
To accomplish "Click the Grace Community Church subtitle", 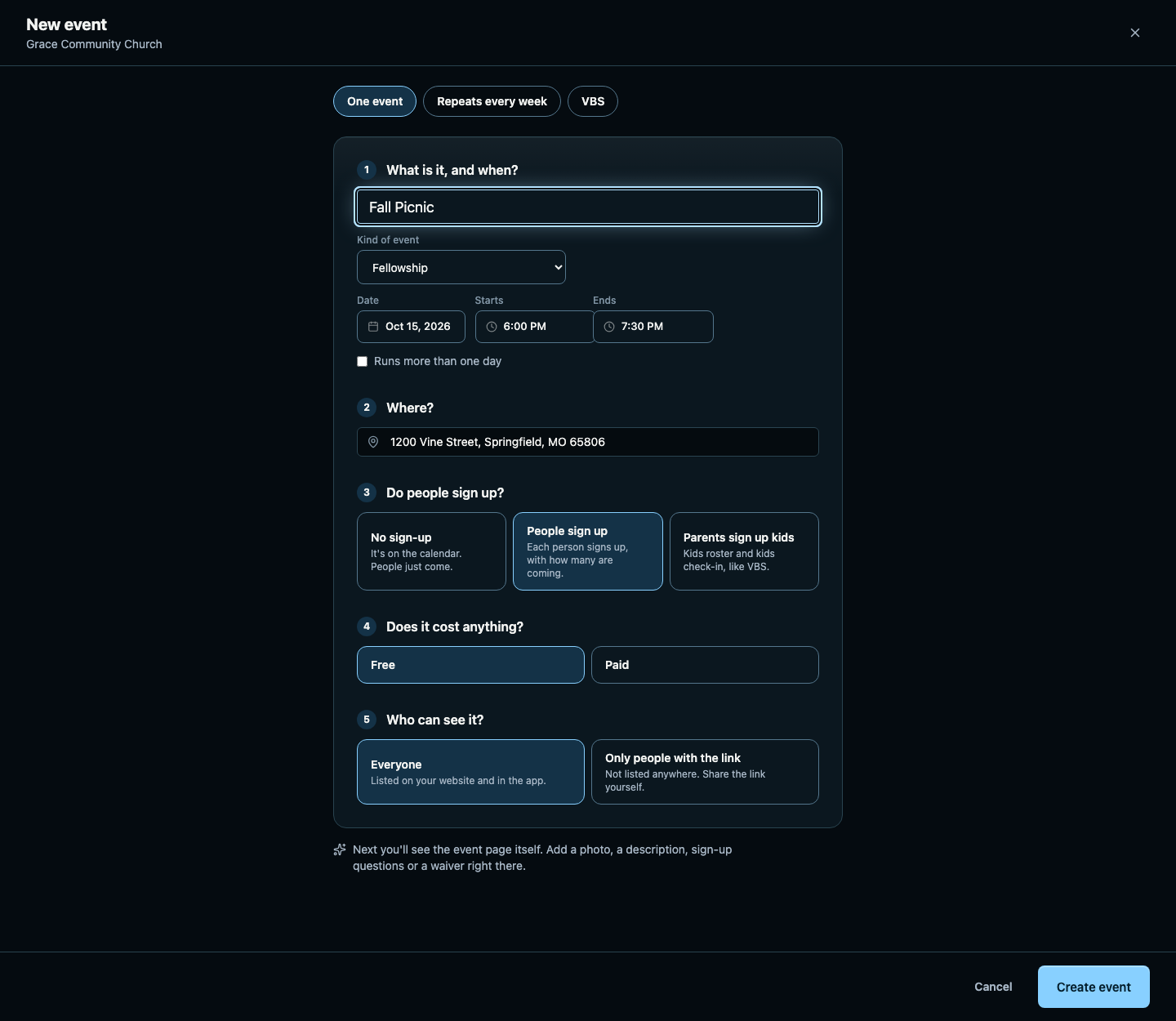I will pos(94,44).
